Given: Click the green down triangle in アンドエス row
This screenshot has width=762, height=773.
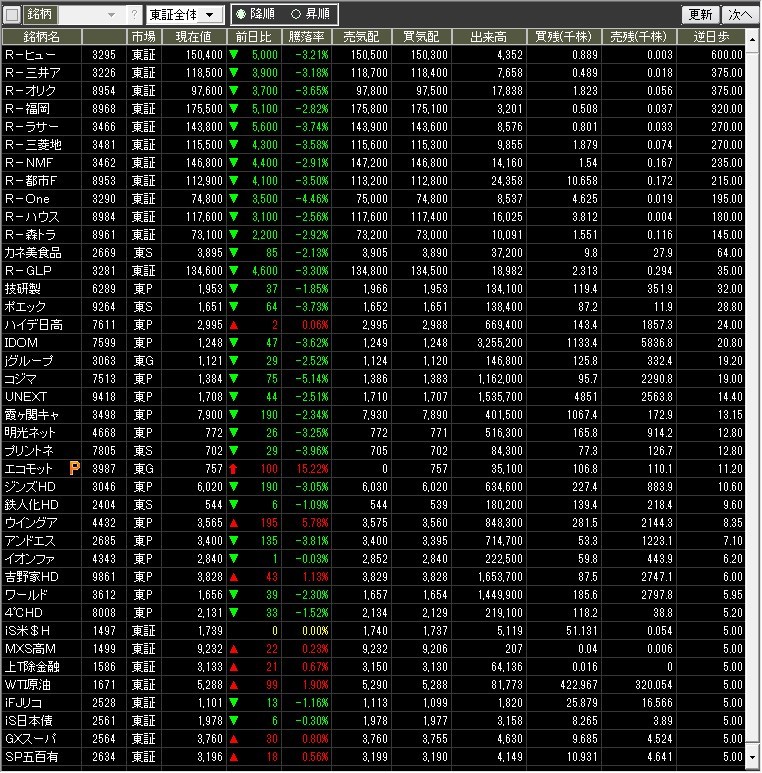Looking at the screenshot, I should 234,541.
